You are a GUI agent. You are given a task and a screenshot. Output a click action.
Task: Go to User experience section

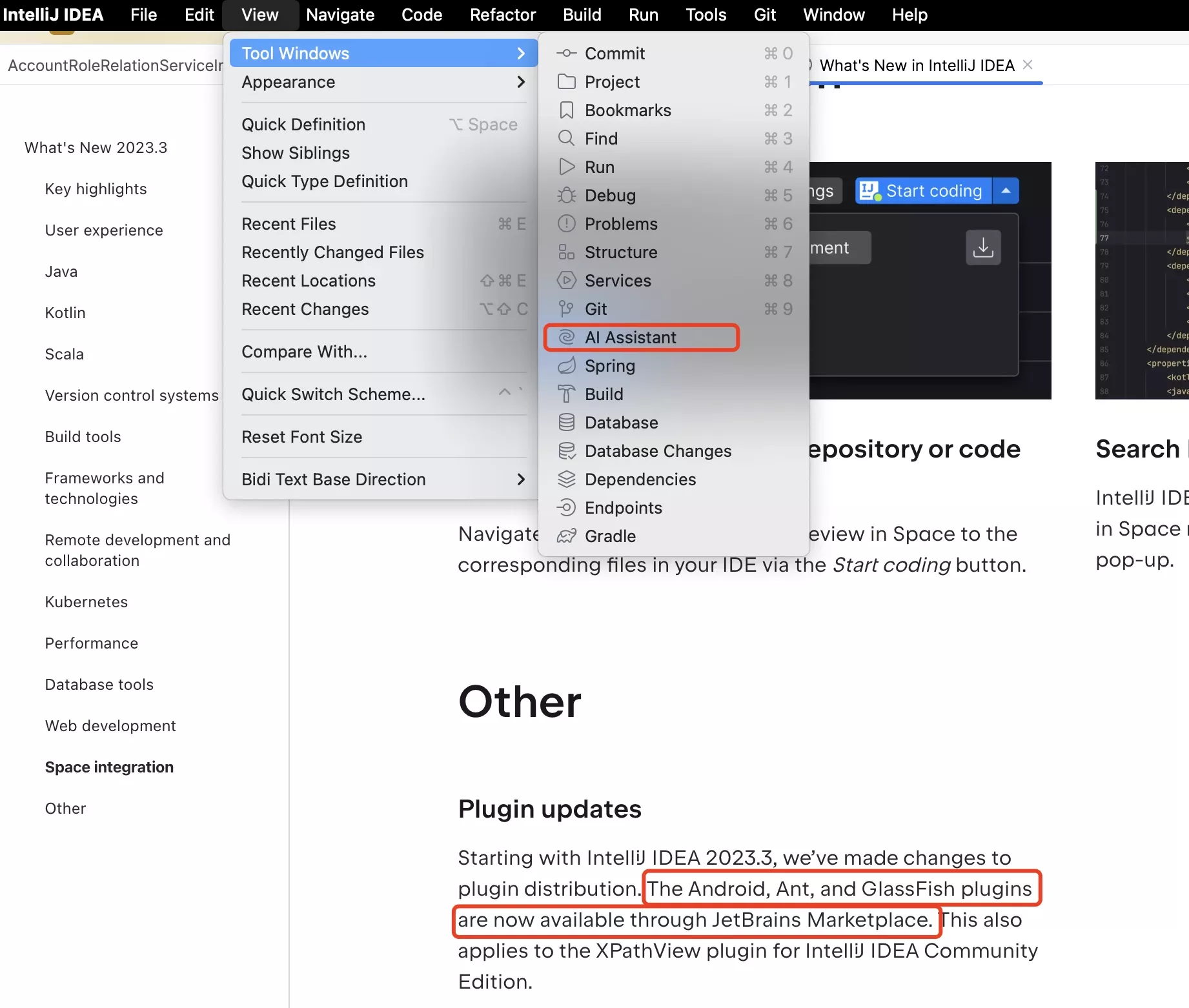point(104,230)
